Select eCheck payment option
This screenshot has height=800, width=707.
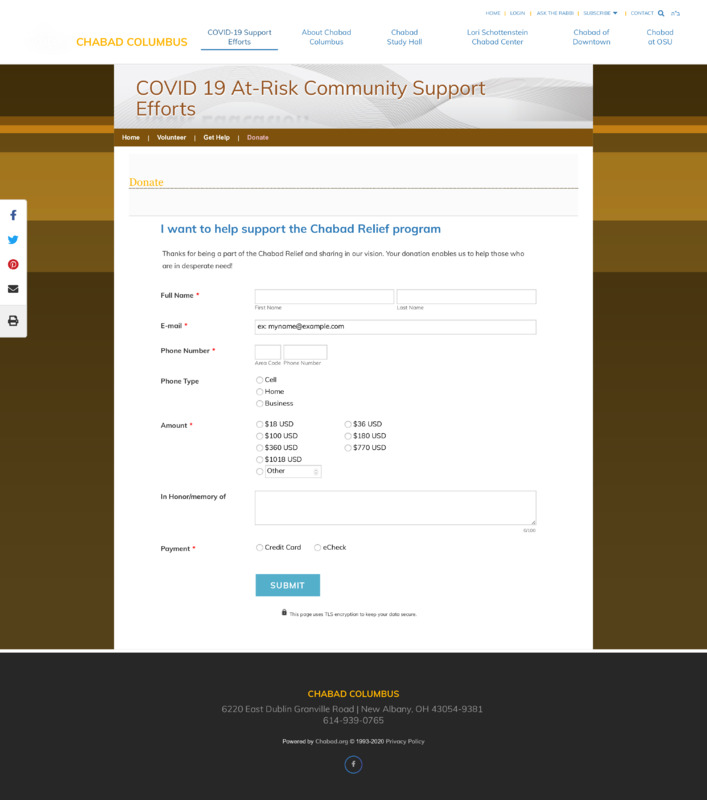[x=317, y=547]
